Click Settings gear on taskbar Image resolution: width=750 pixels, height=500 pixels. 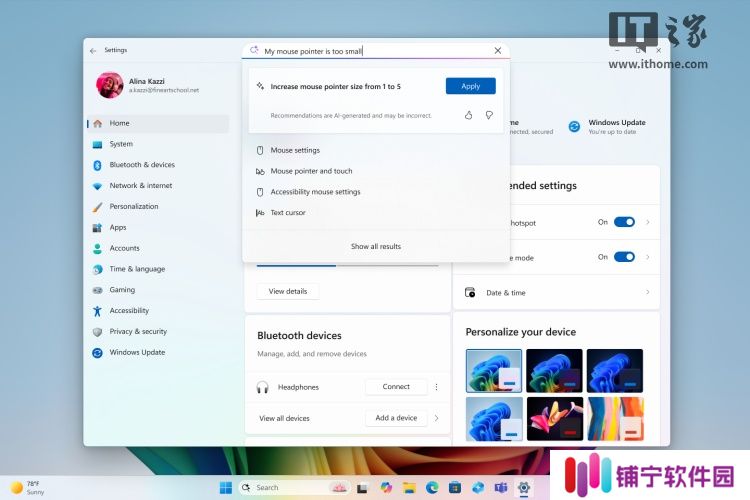point(524,488)
